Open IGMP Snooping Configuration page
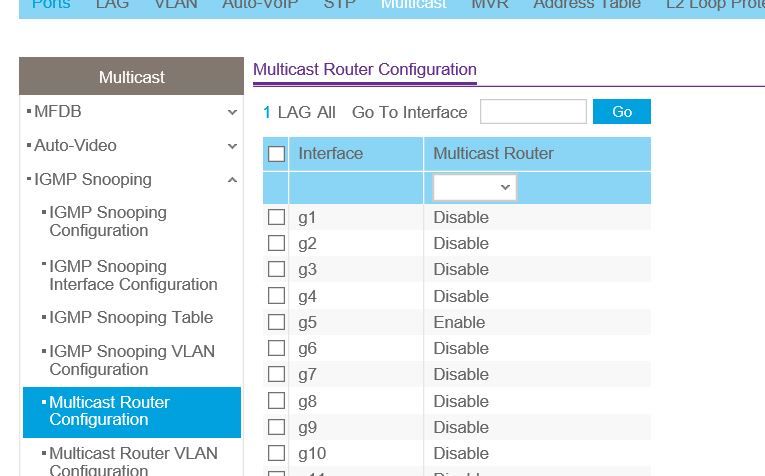The image size is (765, 476). [x=108, y=221]
